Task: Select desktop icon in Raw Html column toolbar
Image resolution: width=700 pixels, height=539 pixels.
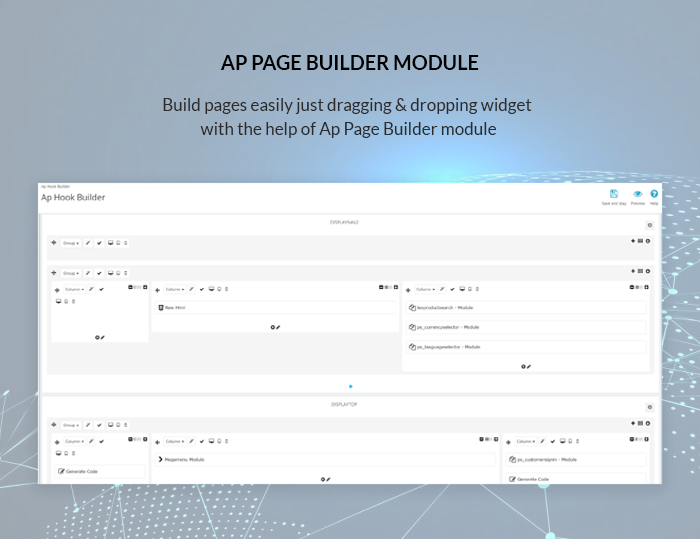Action: pos(212,289)
